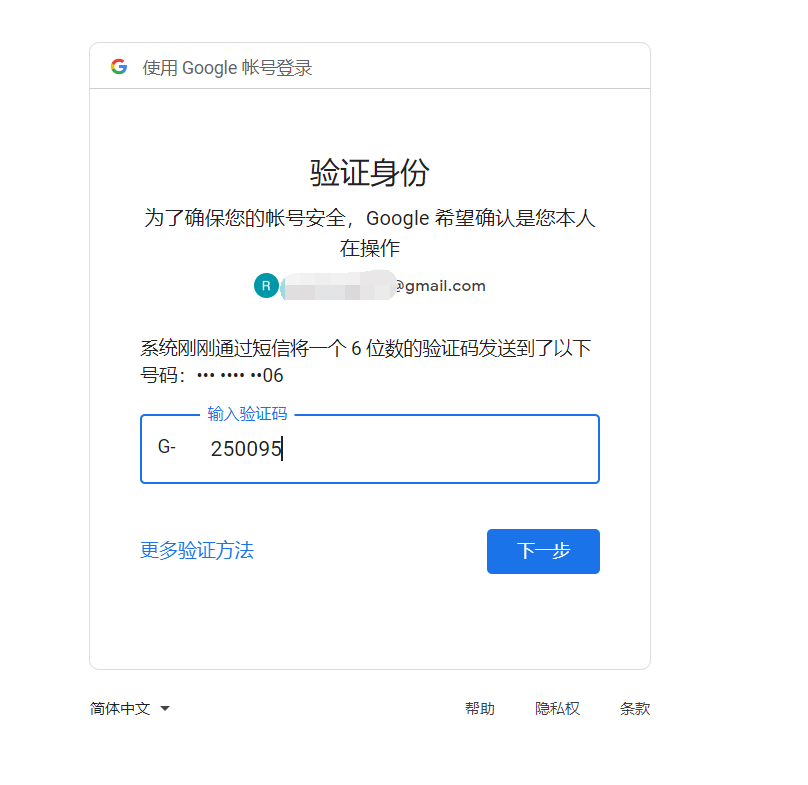Click the blurred account username area

pyautogui.click(x=336, y=286)
